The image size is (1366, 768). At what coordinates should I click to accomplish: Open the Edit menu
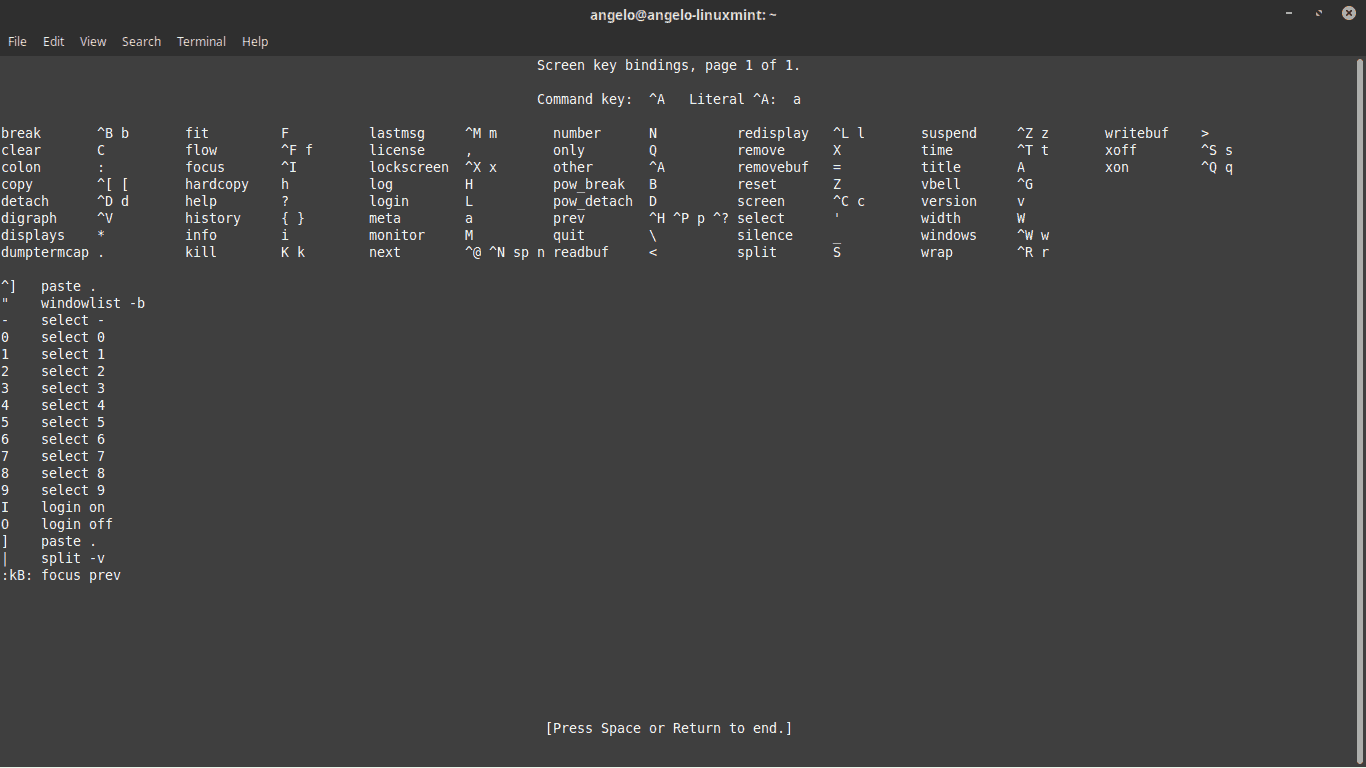click(x=53, y=41)
